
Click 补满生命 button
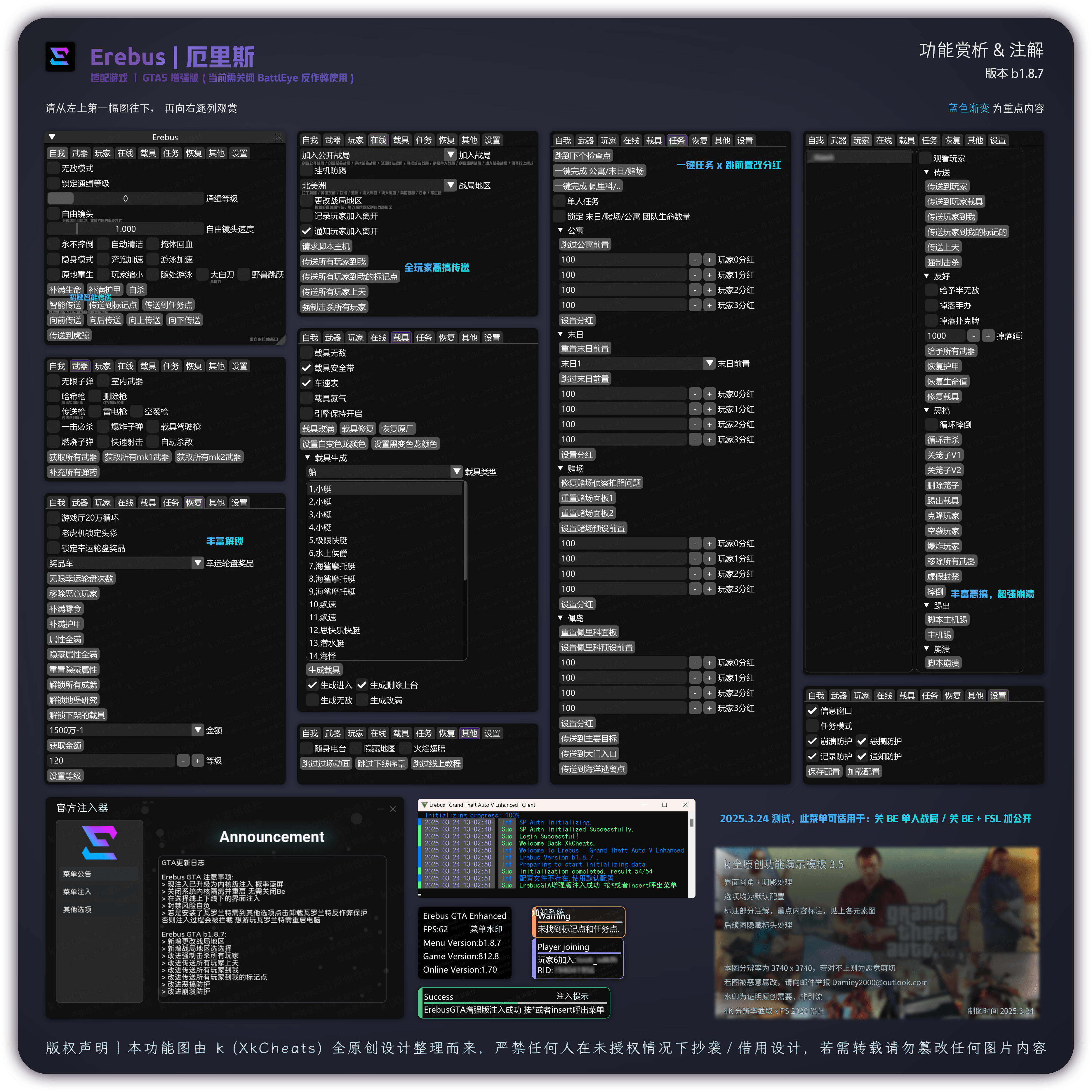point(65,290)
